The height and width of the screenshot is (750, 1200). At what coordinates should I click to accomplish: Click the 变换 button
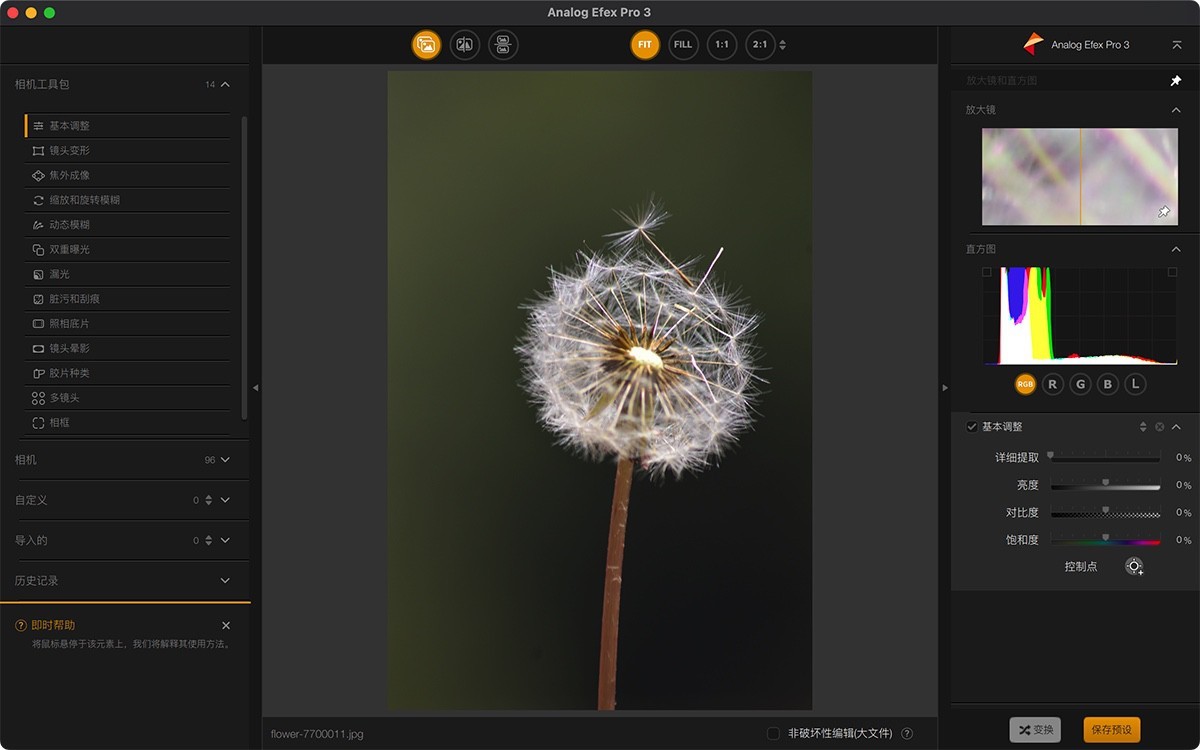(1035, 730)
